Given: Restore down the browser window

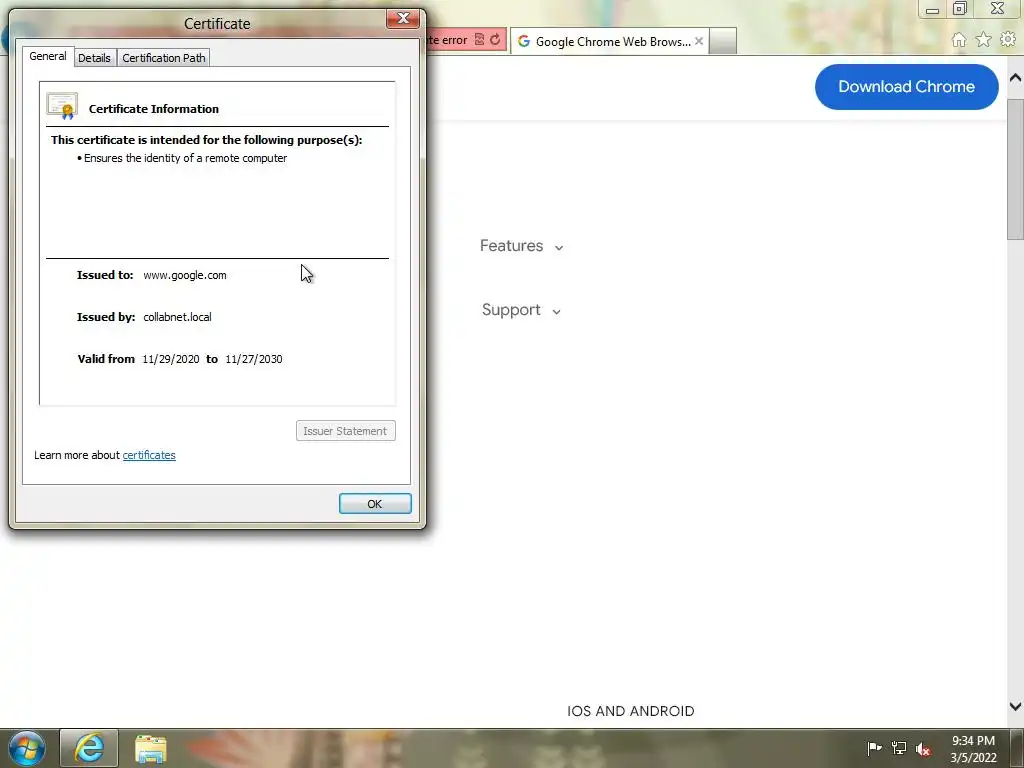Looking at the screenshot, I should coord(960,8).
